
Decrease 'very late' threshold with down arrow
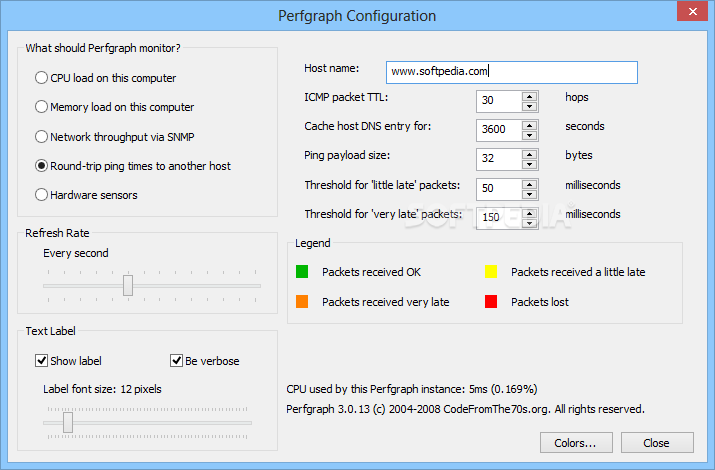529,223
